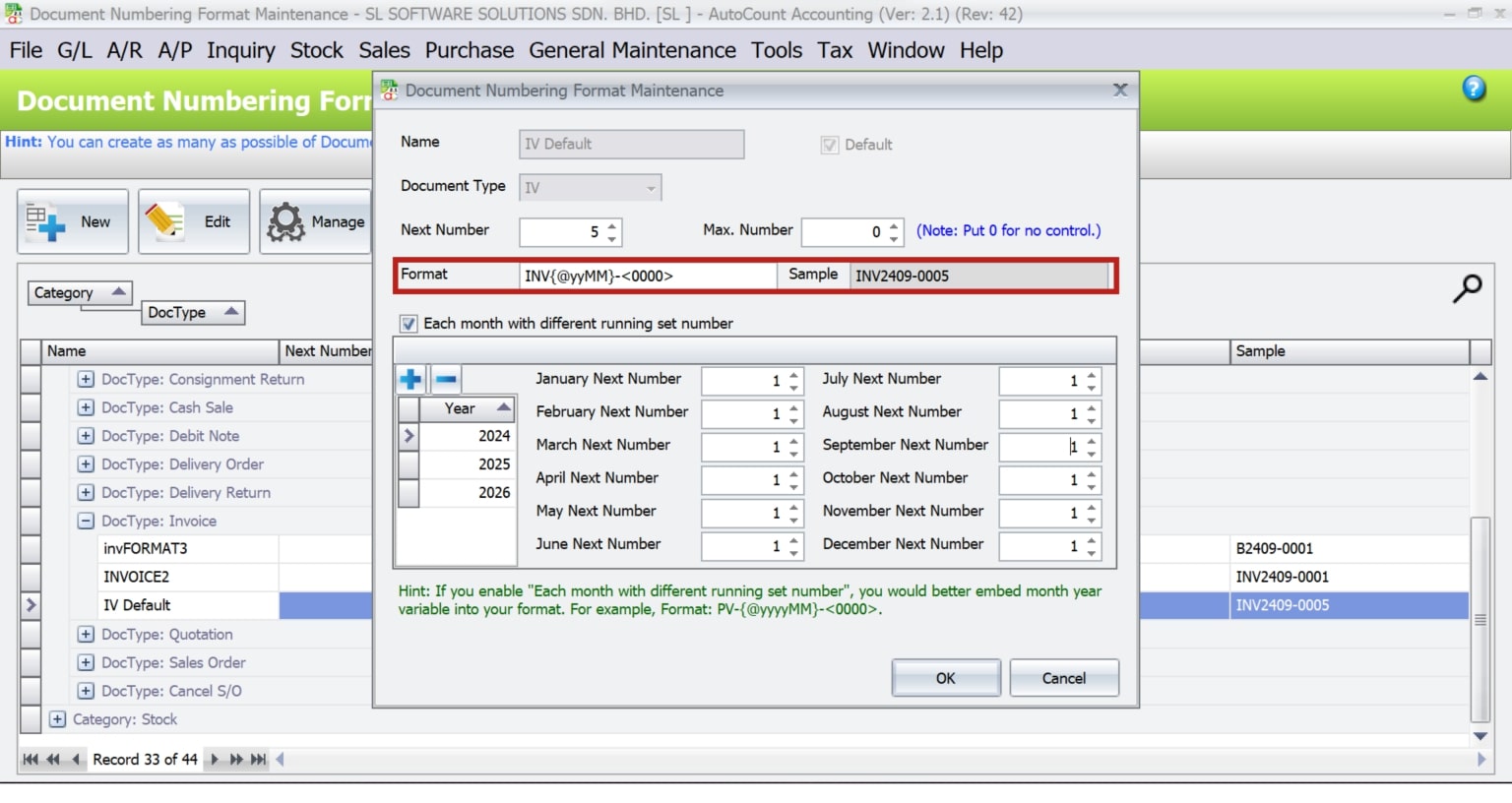The height and width of the screenshot is (803, 1512).
Task: Click the blue plus icon to add a year
Action: click(x=410, y=378)
